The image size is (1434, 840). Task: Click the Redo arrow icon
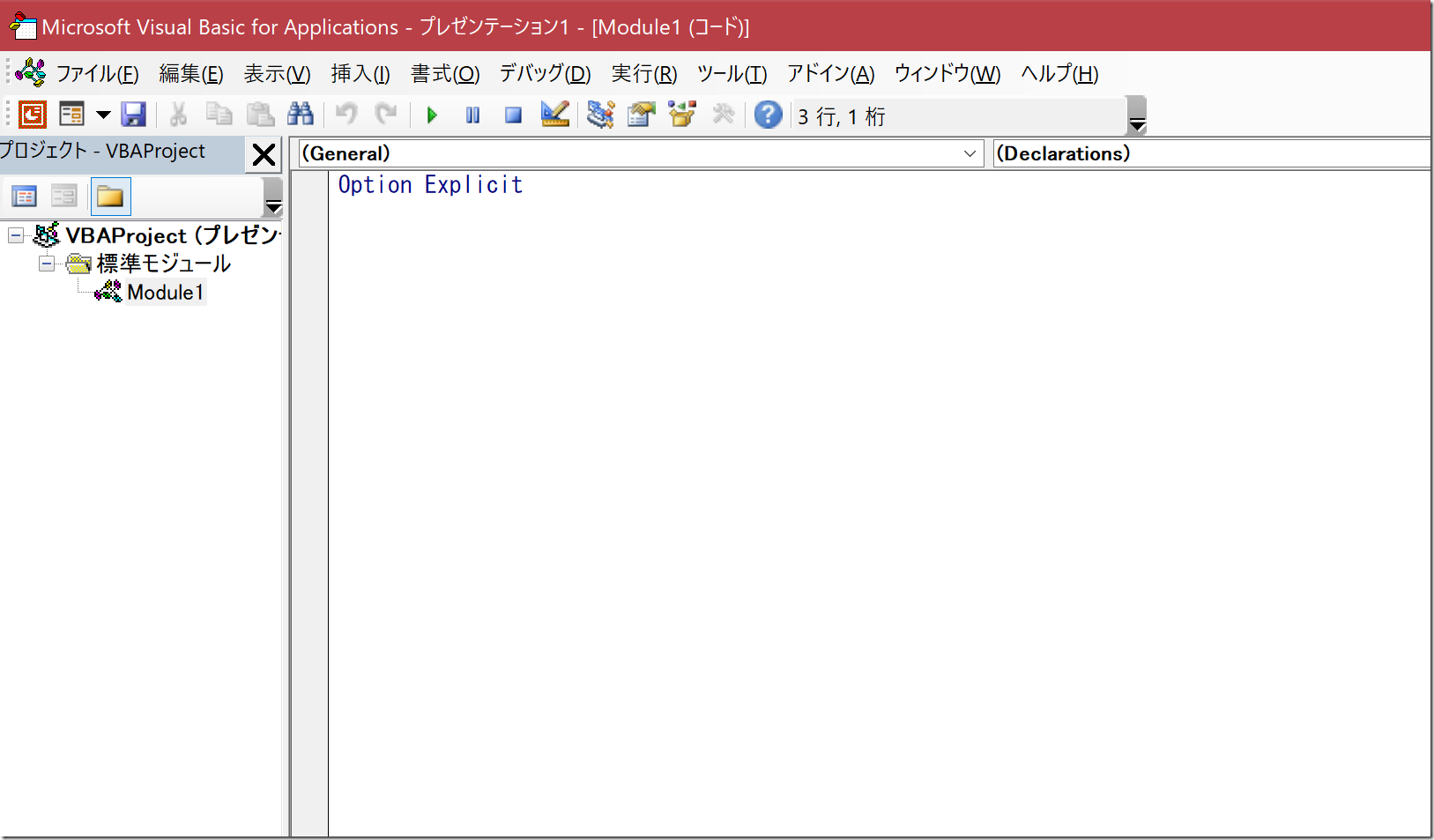tap(386, 115)
